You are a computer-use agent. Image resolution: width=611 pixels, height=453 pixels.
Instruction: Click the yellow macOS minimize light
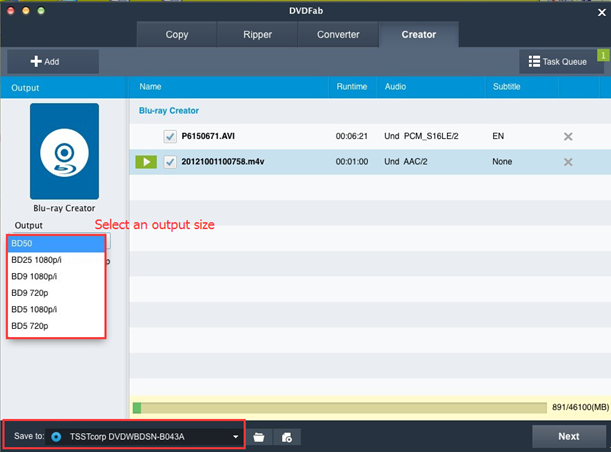26,11
